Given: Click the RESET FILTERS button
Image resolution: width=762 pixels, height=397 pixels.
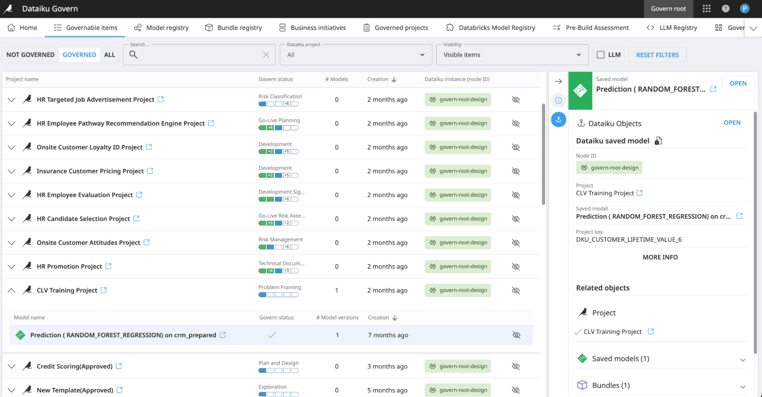Looking at the screenshot, I should (x=657, y=55).
